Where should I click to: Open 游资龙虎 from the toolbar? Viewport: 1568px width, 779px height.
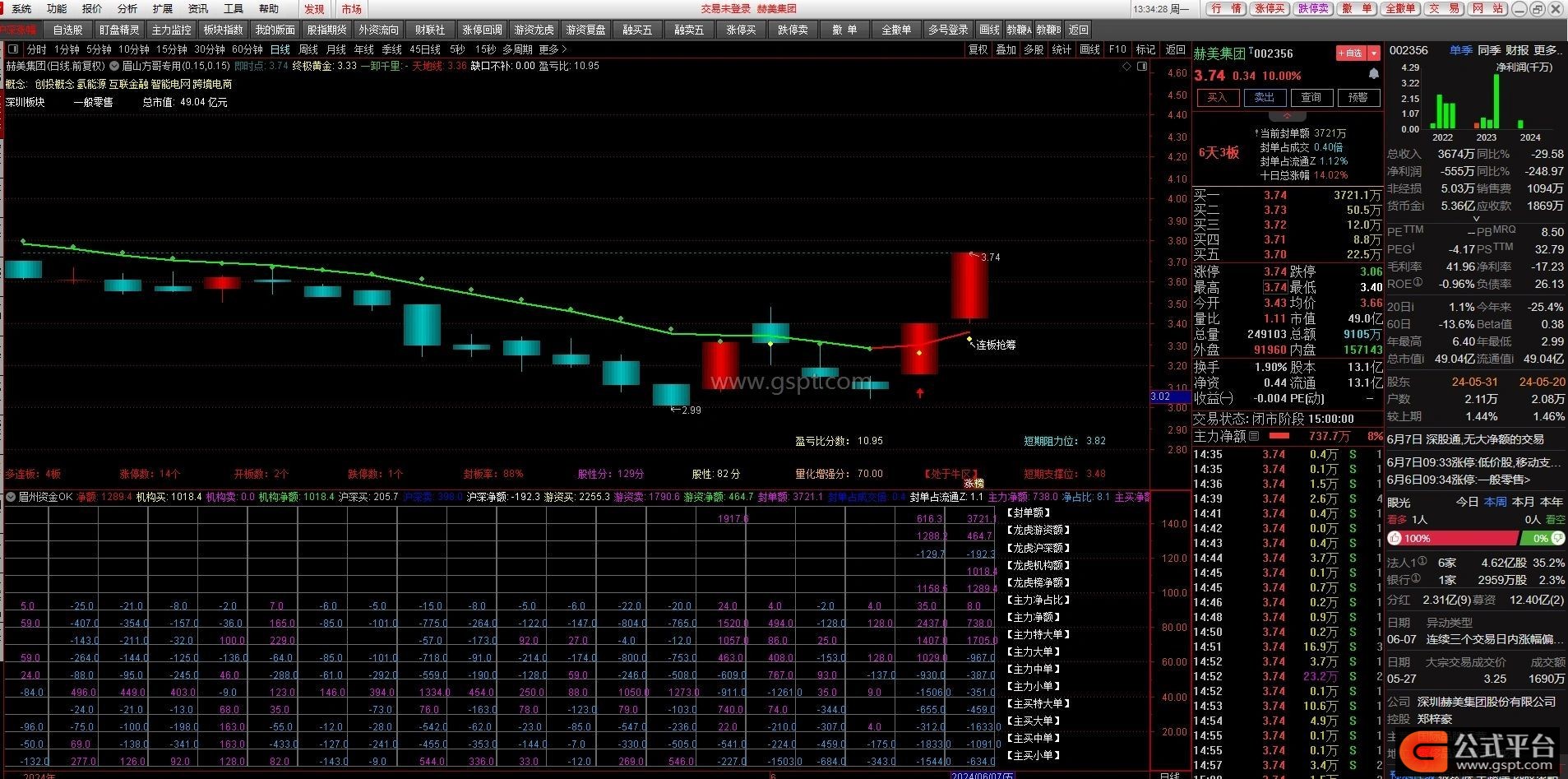[534, 30]
